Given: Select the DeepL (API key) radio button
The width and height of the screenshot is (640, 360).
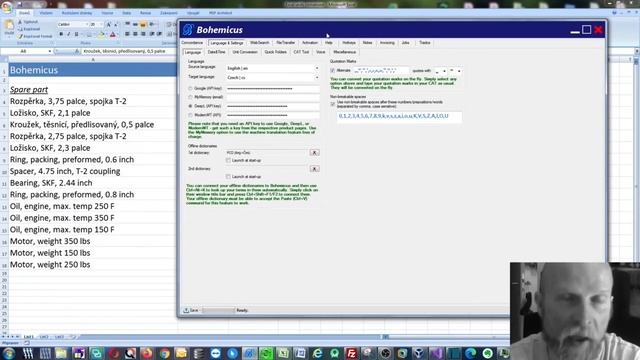Looking at the screenshot, I should pyautogui.click(x=190, y=106).
